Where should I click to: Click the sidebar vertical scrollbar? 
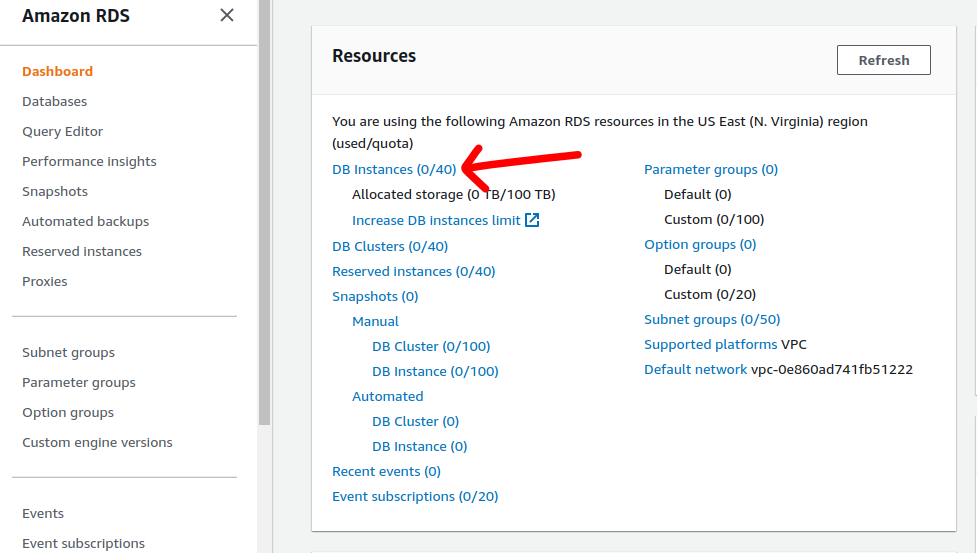click(x=264, y=212)
